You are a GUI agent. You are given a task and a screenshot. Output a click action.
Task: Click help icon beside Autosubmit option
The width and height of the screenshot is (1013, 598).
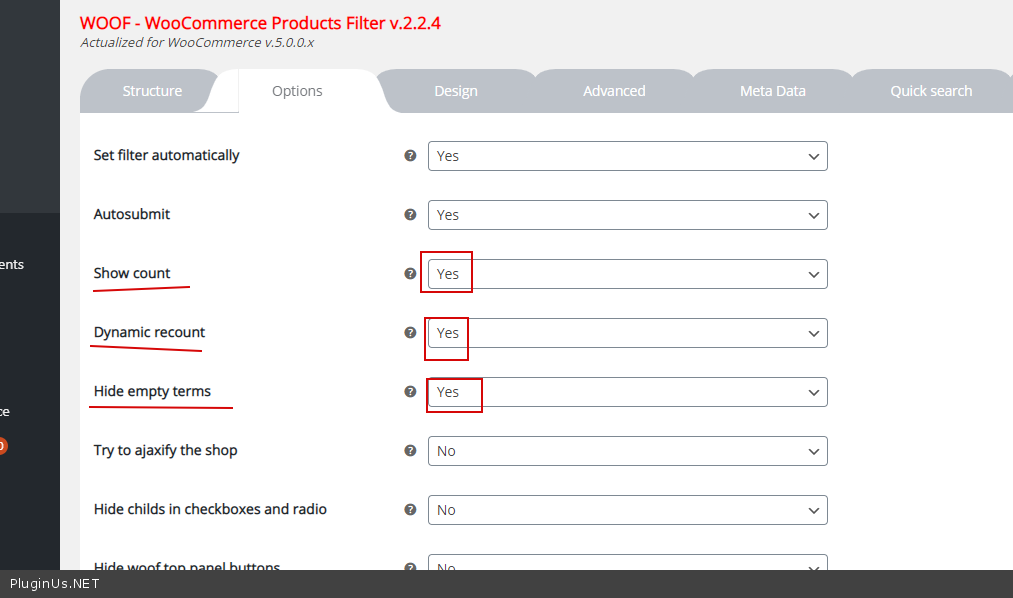pyautogui.click(x=410, y=215)
